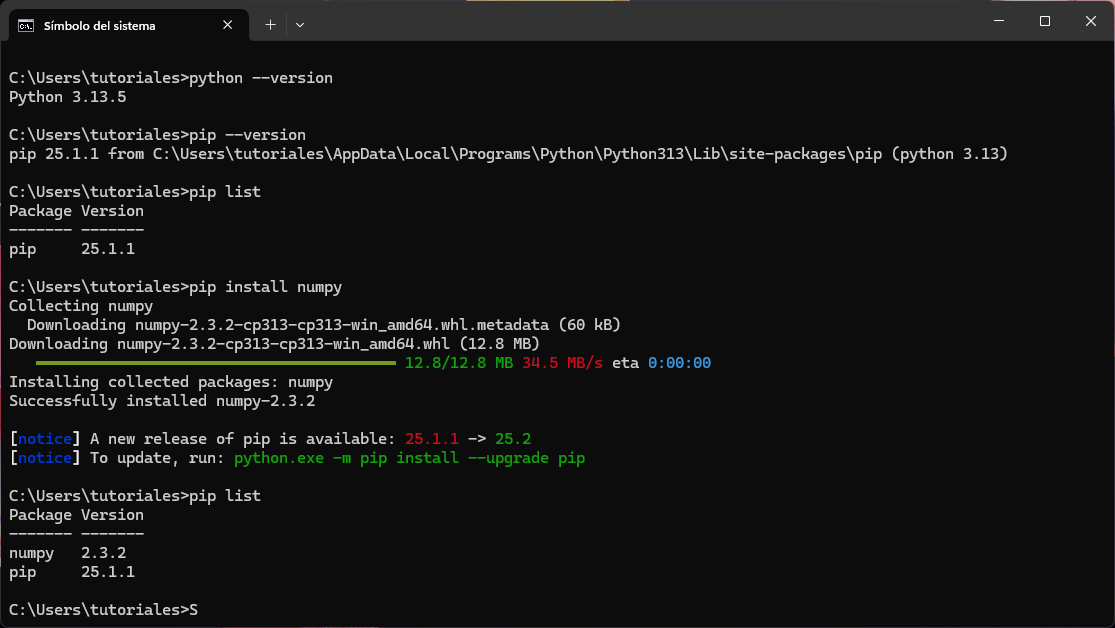Click "Successfully installed numpy-2.3.2" message
The image size is (1115, 628).
(162, 401)
